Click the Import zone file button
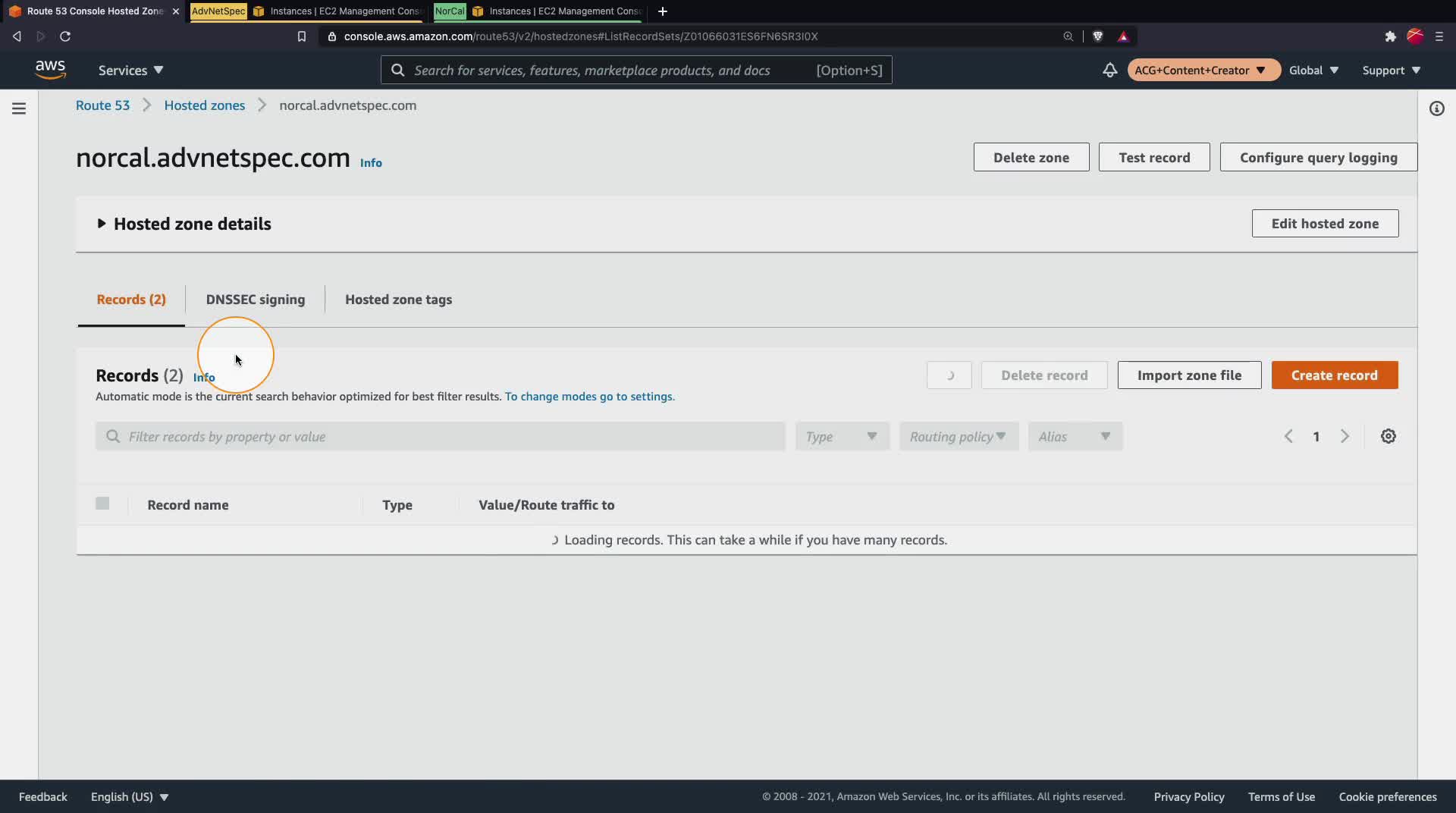The image size is (1456, 813). tap(1189, 375)
